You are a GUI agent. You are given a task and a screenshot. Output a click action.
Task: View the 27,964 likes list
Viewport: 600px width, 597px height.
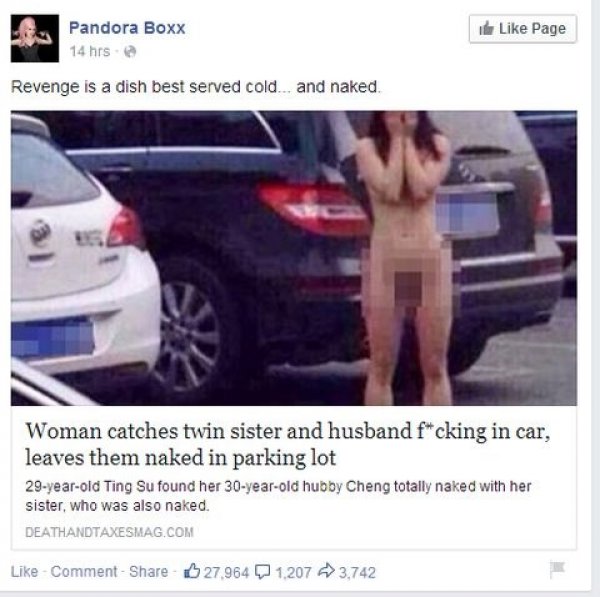pos(226,573)
